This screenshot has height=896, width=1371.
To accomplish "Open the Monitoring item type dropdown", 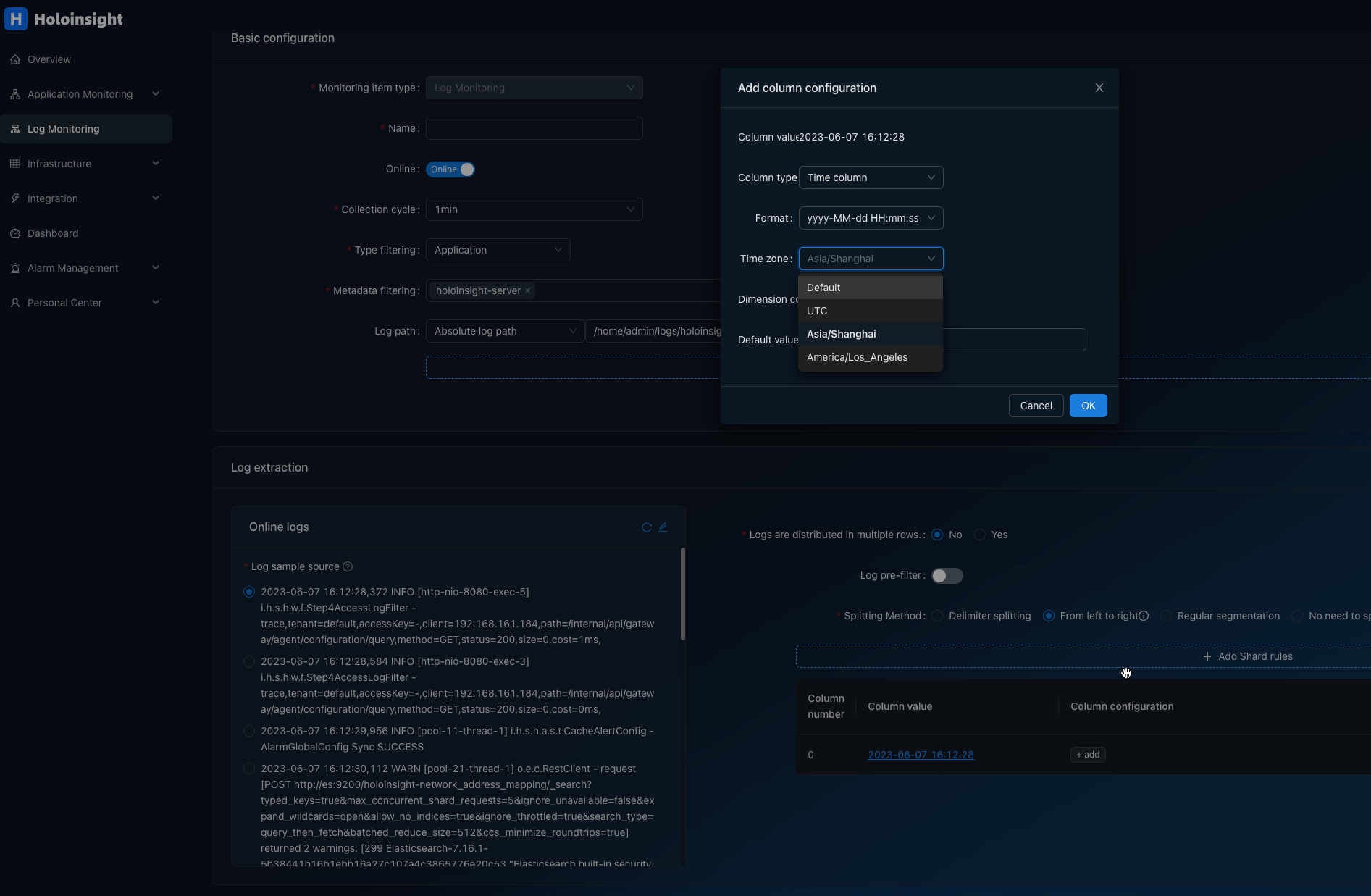I will pyautogui.click(x=534, y=88).
